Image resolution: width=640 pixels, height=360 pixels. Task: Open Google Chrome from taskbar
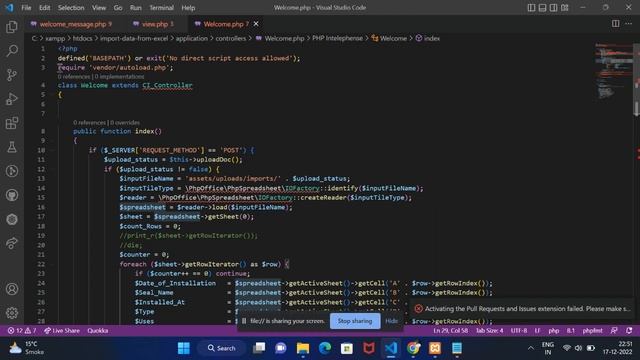[413, 348]
